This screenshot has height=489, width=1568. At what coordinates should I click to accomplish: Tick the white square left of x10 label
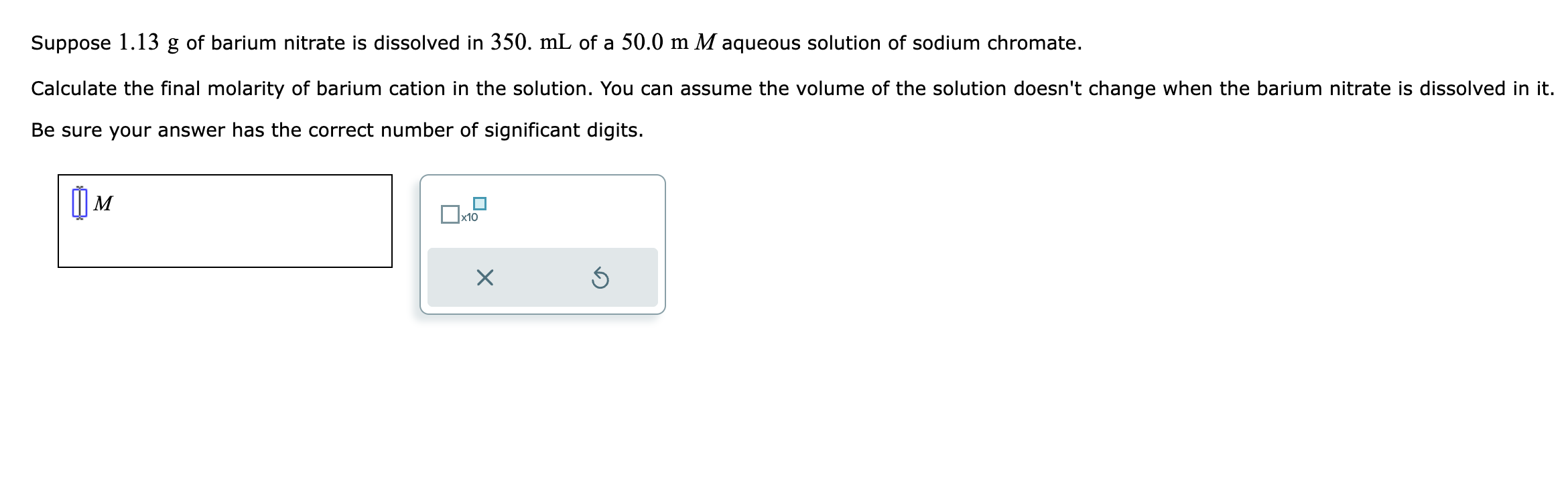click(x=450, y=216)
